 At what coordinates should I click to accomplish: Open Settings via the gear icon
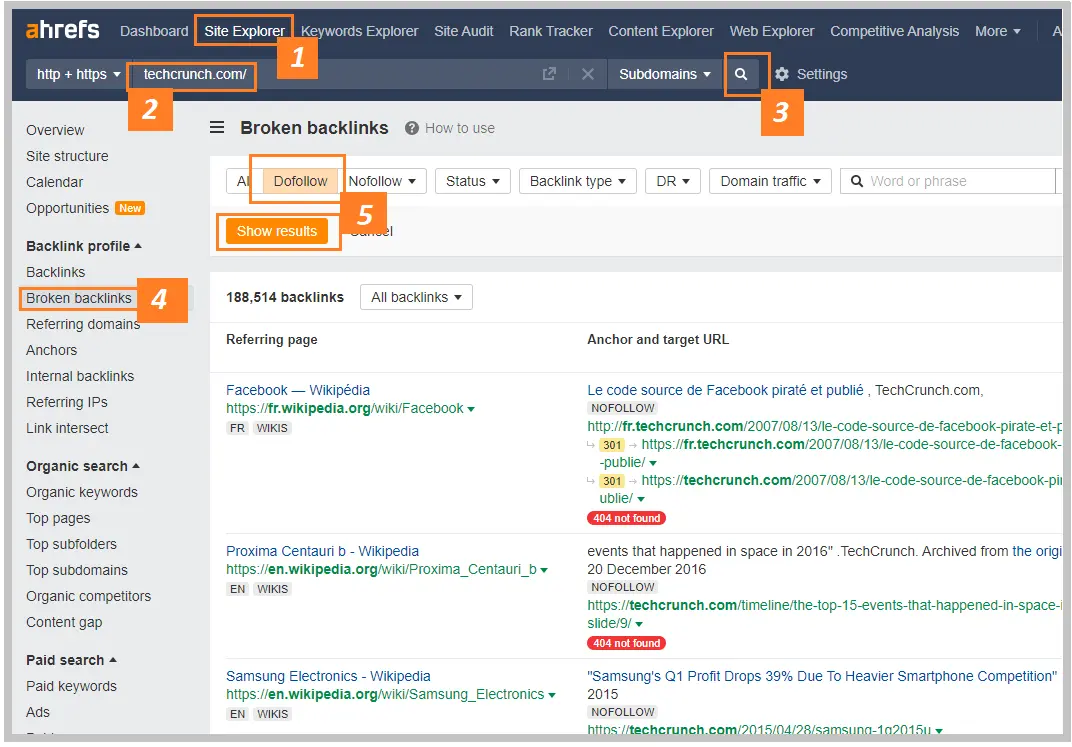[x=781, y=74]
